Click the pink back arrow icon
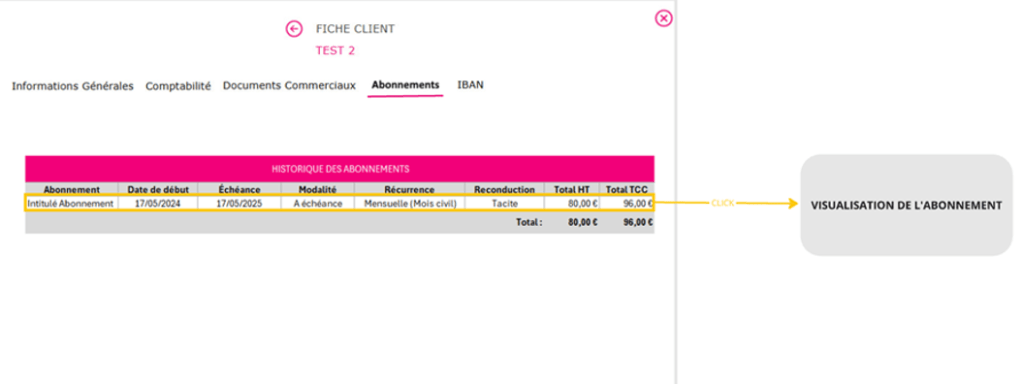The image size is (1024, 384). click(294, 29)
